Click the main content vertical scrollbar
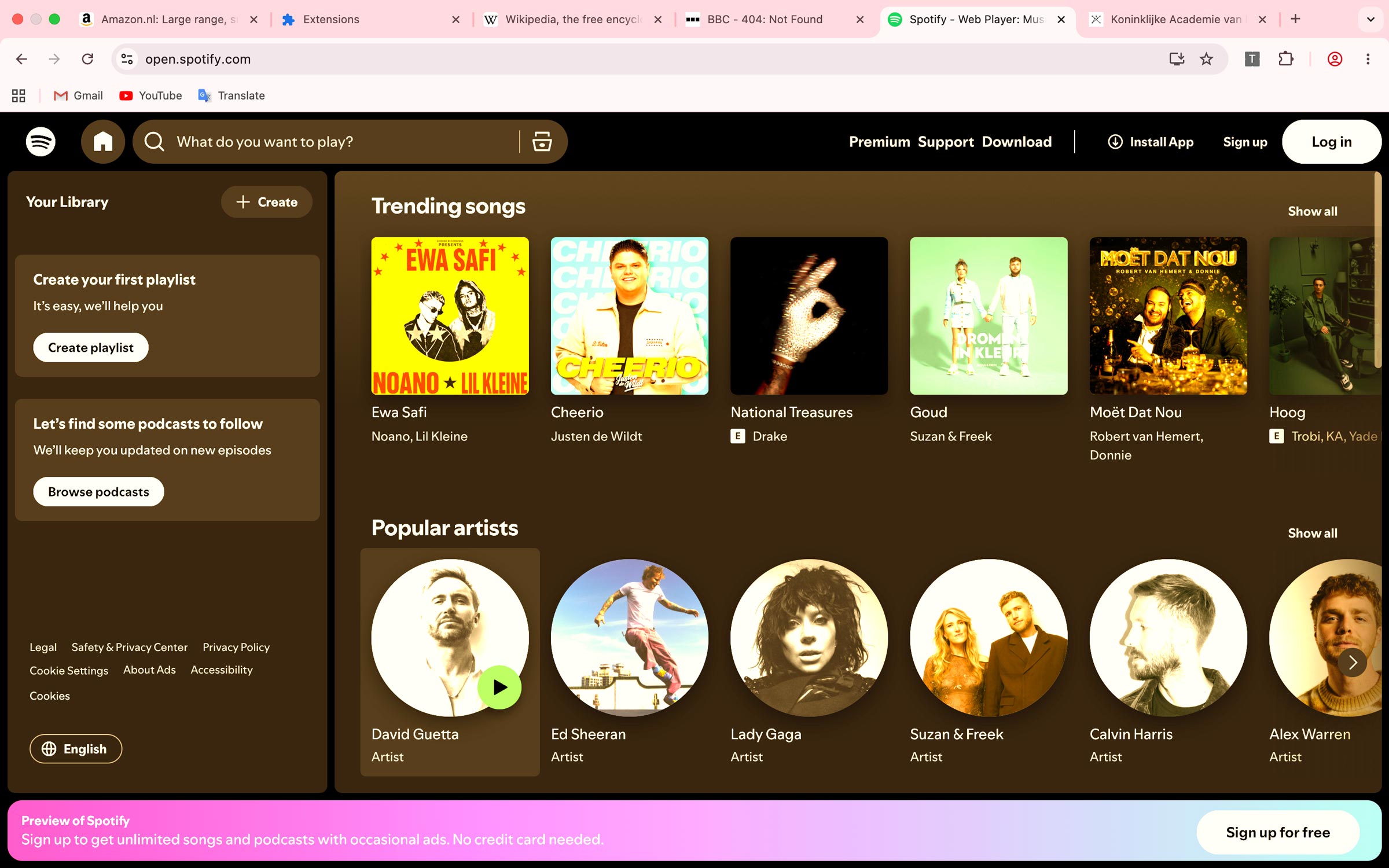The width and height of the screenshot is (1389, 868). tap(1377, 270)
